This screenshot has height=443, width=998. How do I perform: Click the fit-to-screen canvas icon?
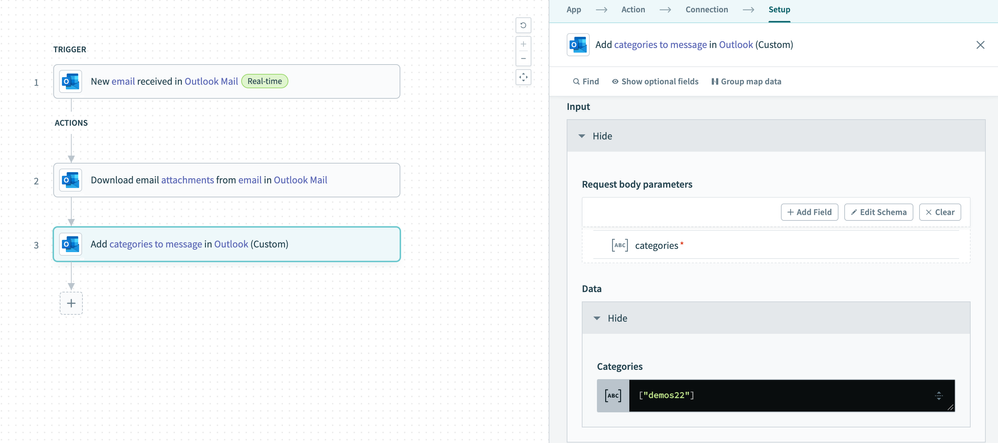click(x=523, y=78)
